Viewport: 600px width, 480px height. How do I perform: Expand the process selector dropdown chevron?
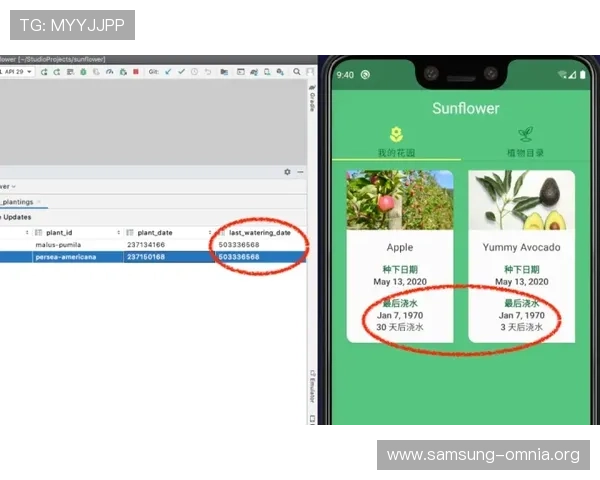pyautogui.click(x=14, y=186)
